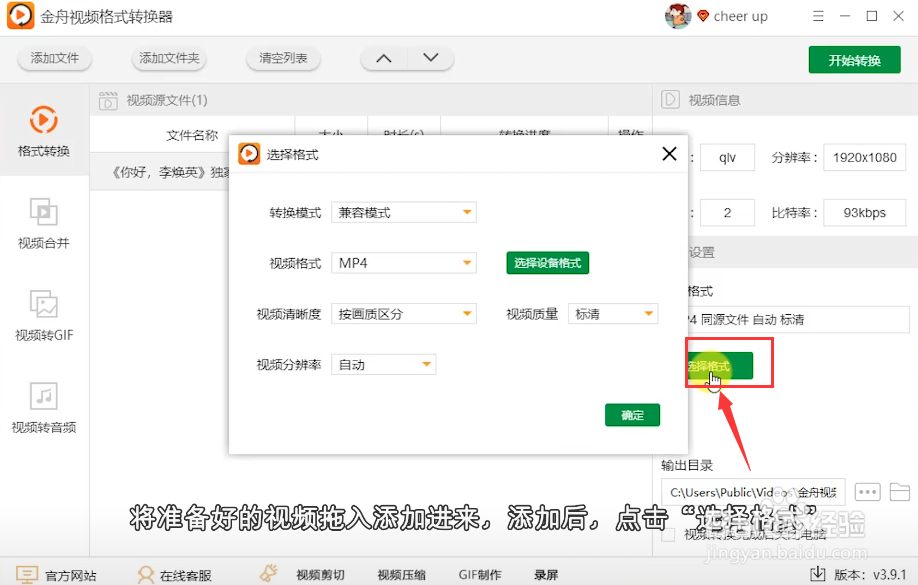918x585 pixels.
Task: Expand the 视频分辨率 auto dropdown
Action: (383, 363)
